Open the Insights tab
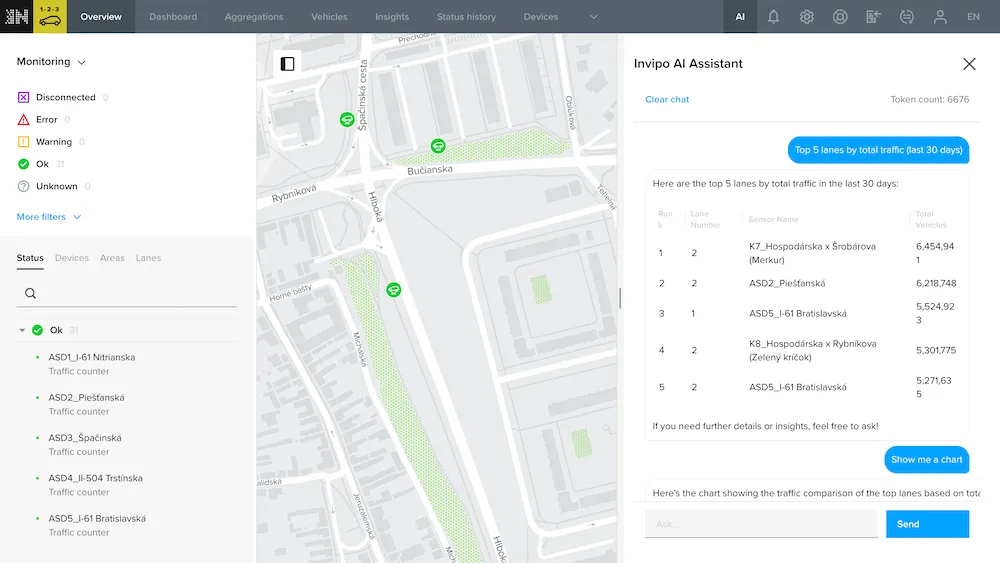Image resolution: width=1000 pixels, height=563 pixels. 392,17
